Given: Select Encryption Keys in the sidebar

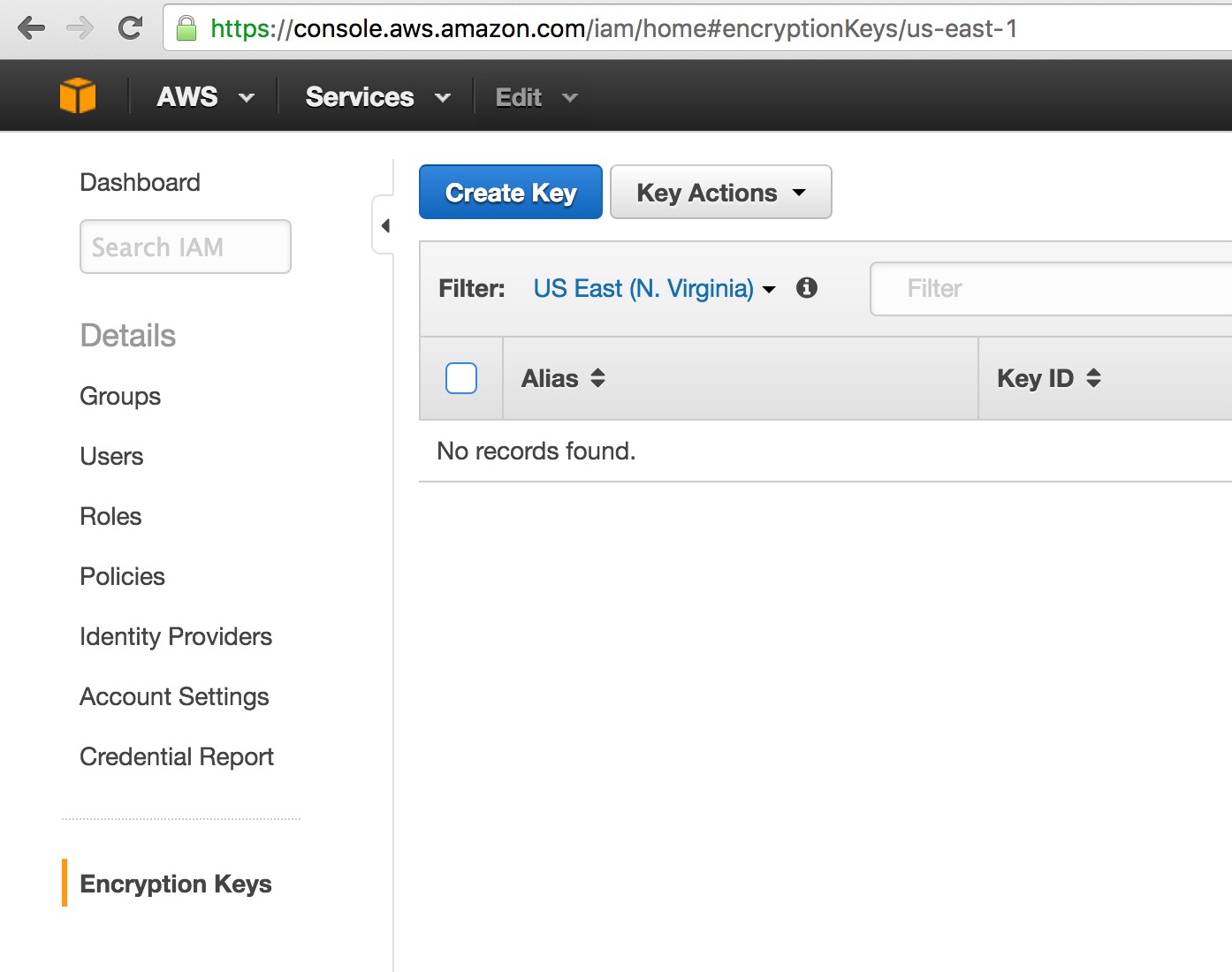Looking at the screenshot, I should 176,884.
